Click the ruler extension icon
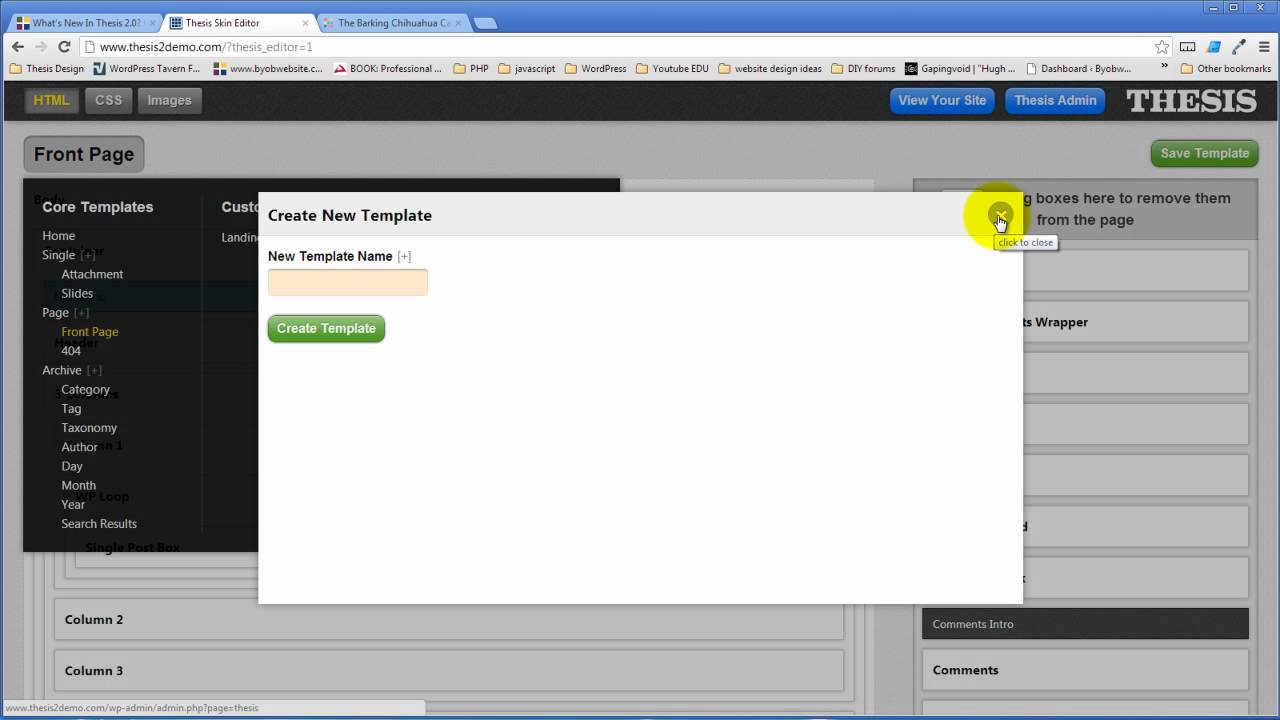This screenshot has width=1280, height=720. [1188, 47]
